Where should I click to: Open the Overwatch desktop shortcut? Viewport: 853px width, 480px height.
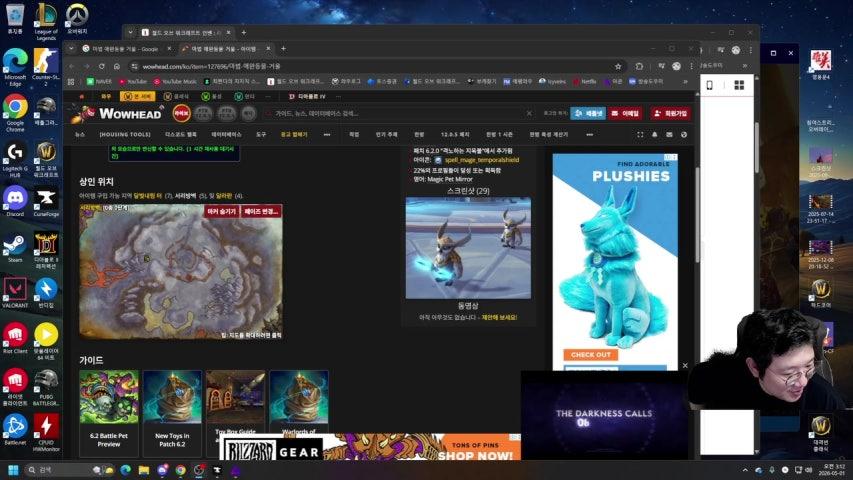(x=77, y=16)
